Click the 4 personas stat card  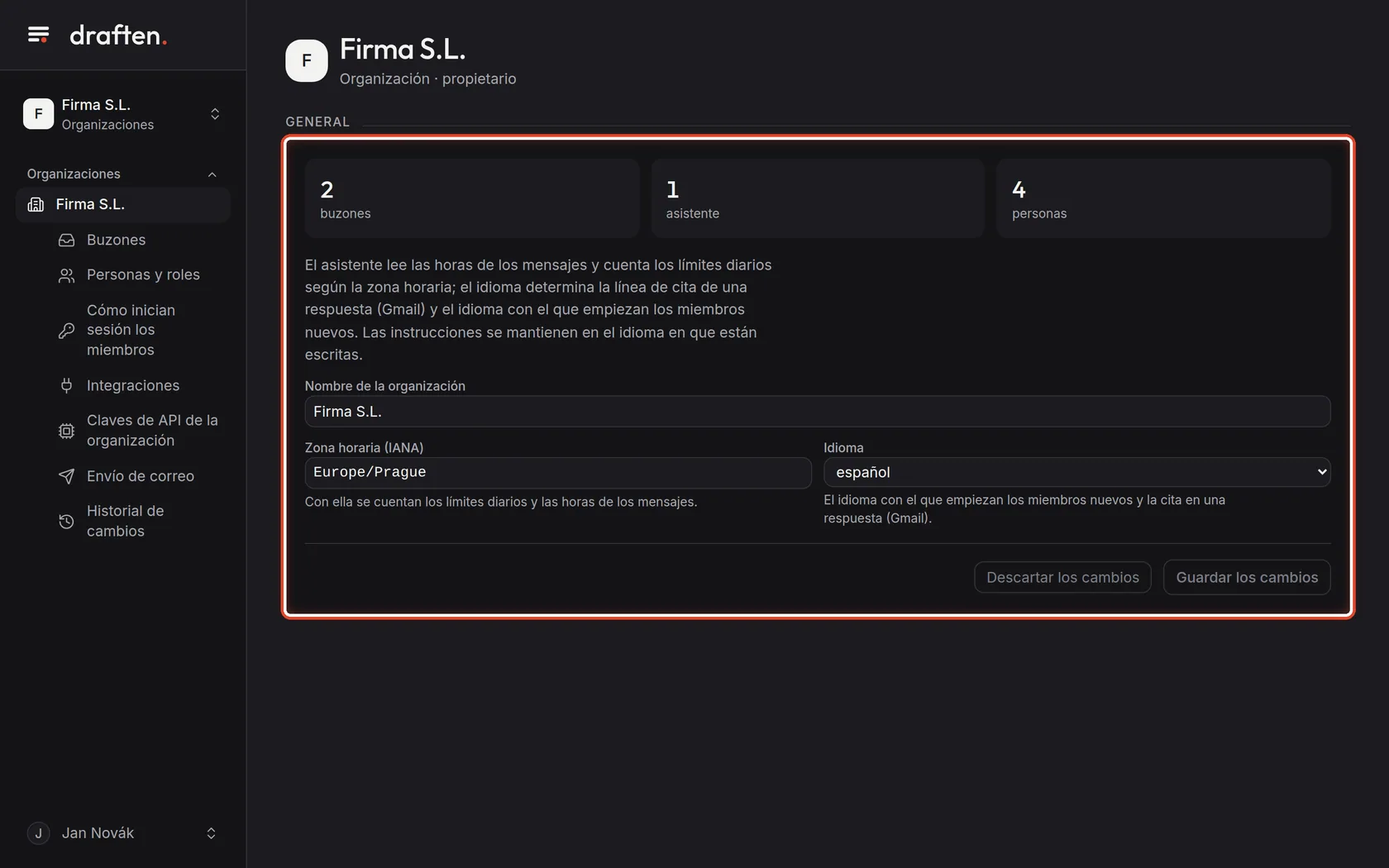coord(1163,198)
